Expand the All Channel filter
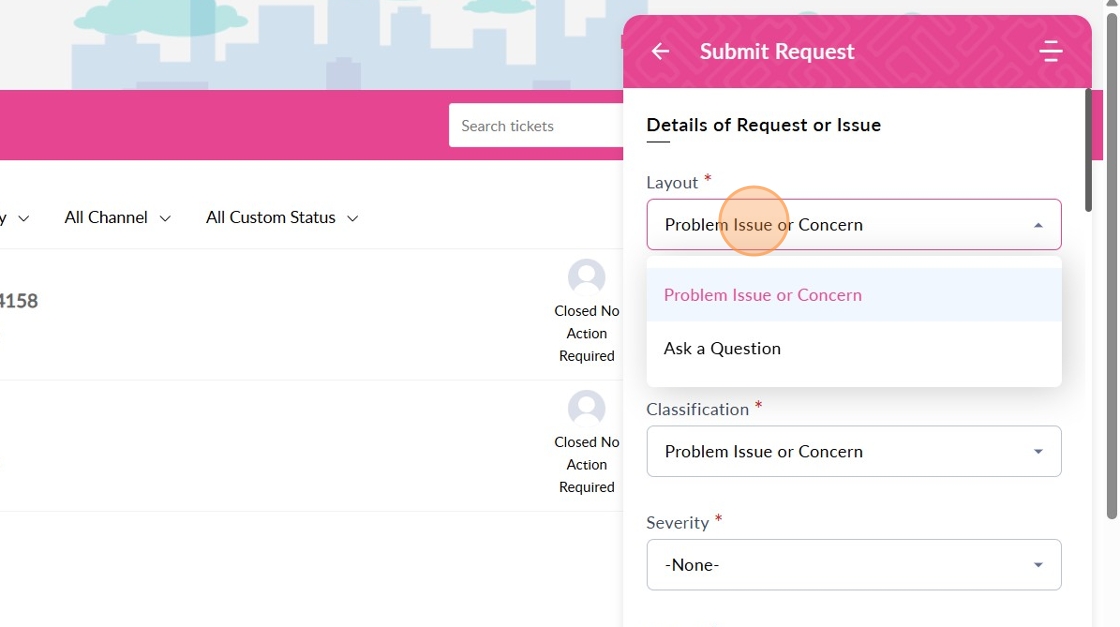Screen dimensions: 1120x627 pyautogui.click(x=117, y=217)
